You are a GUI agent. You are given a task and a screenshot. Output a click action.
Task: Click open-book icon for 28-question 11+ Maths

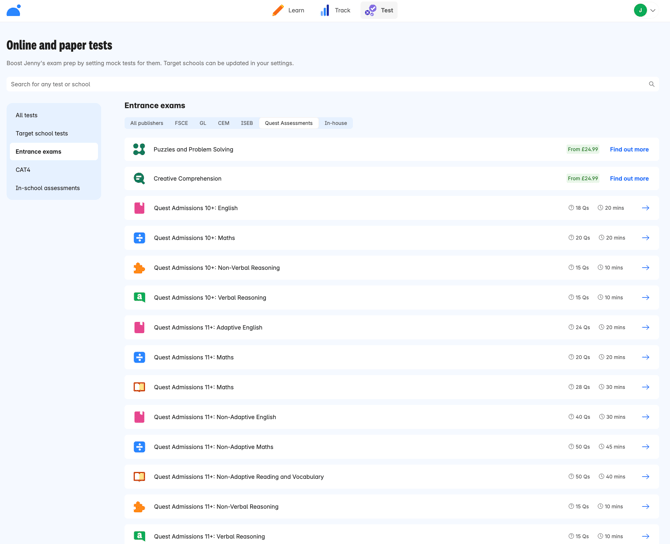click(139, 387)
